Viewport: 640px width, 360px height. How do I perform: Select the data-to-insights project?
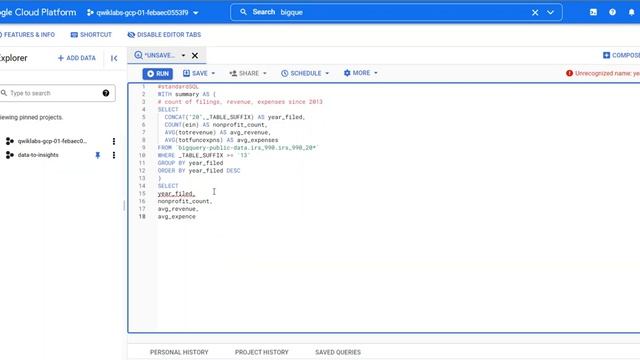(x=38, y=155)
